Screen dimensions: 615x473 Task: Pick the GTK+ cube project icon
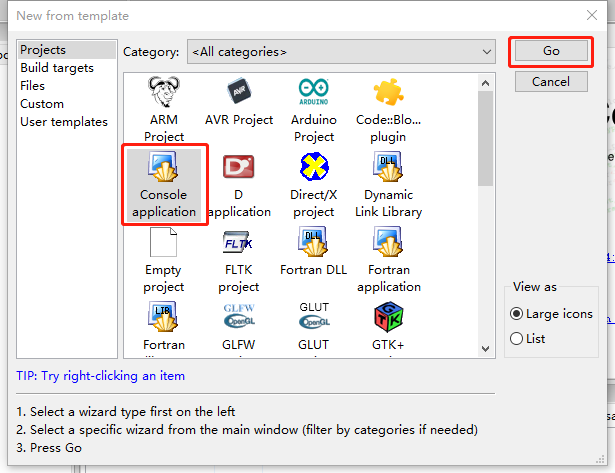[x=388, y=317]
